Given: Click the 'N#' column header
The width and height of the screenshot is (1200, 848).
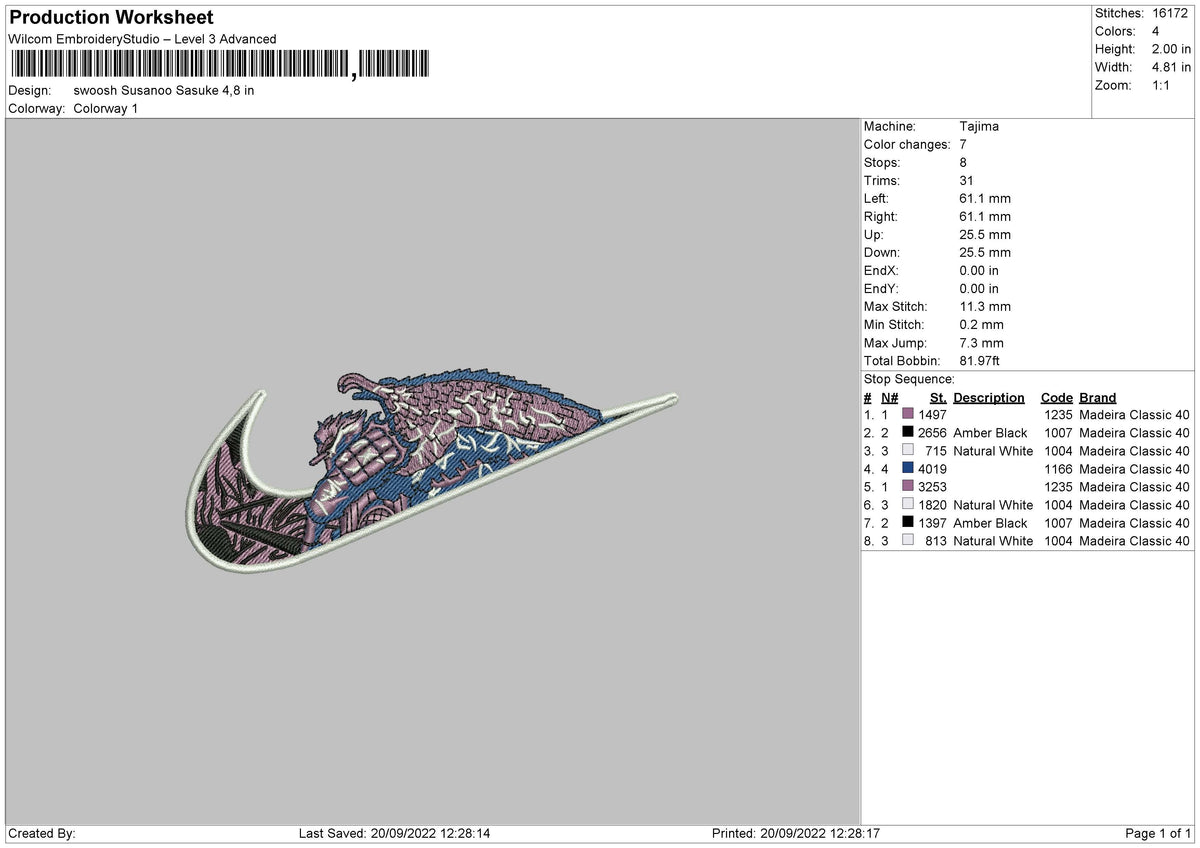Looking at the screenshot, I should tap(890, 397).
